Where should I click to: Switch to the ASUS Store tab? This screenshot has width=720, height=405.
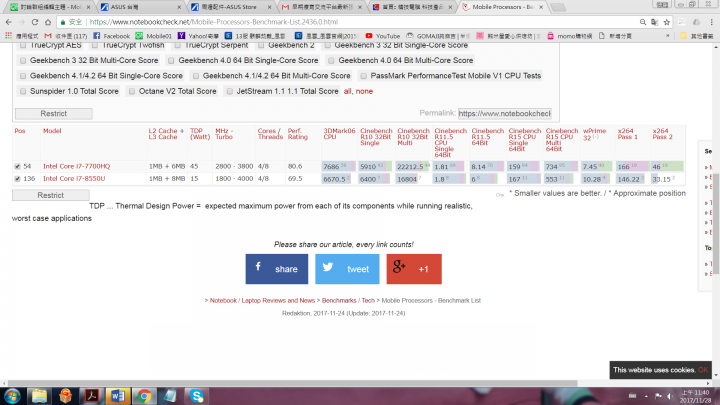(x=231, y=7)
